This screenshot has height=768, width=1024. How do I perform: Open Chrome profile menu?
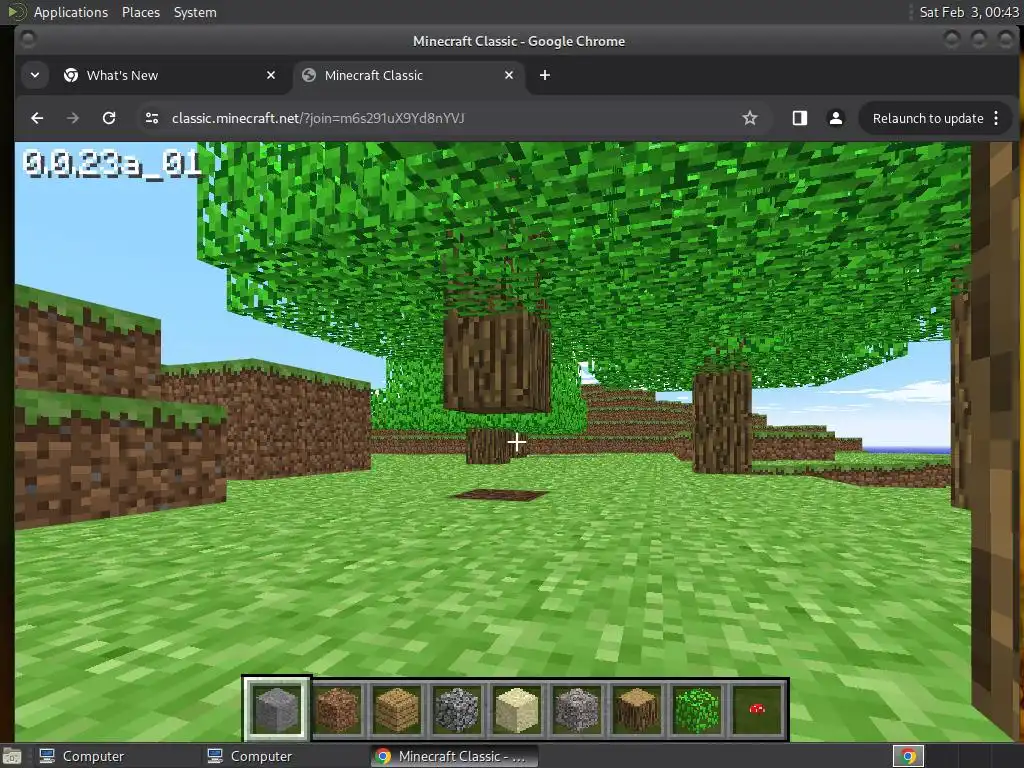835,118
